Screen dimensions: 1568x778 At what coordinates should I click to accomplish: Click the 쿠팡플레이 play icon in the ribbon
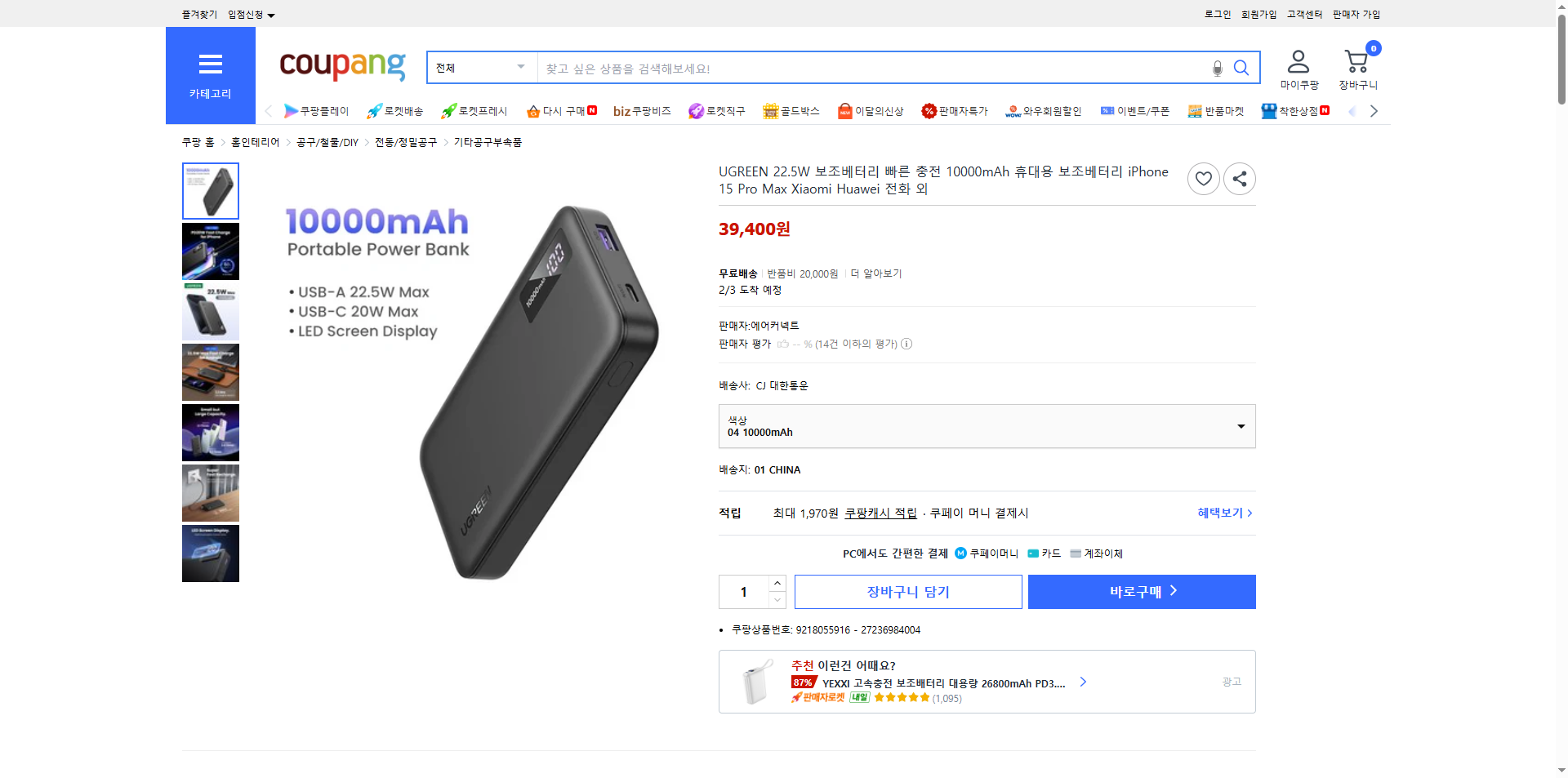(291, 110)
